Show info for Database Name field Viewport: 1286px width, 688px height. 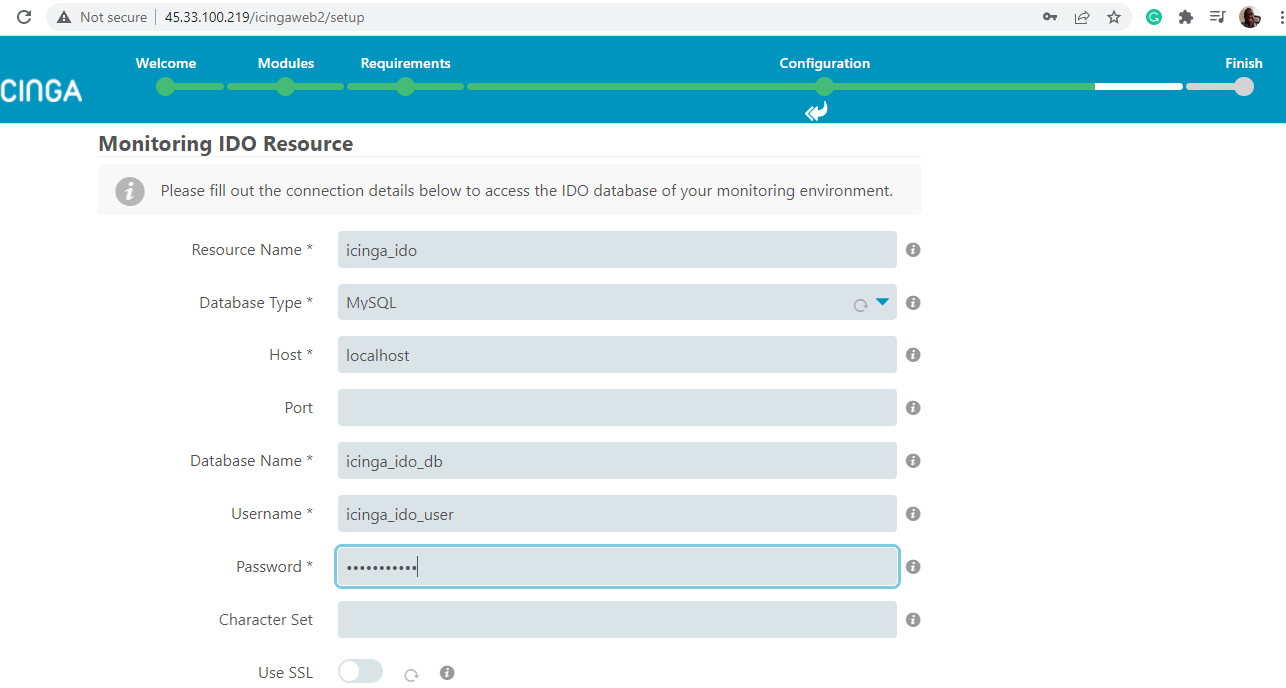(913, 461)
